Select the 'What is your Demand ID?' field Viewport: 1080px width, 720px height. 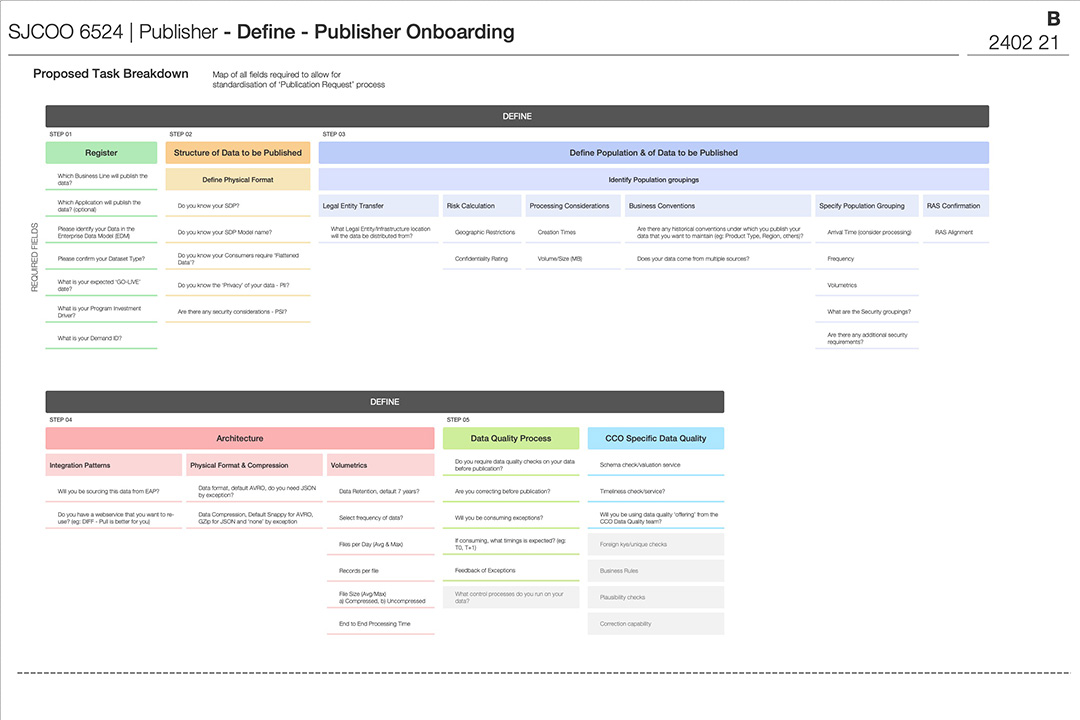(101, 339)
